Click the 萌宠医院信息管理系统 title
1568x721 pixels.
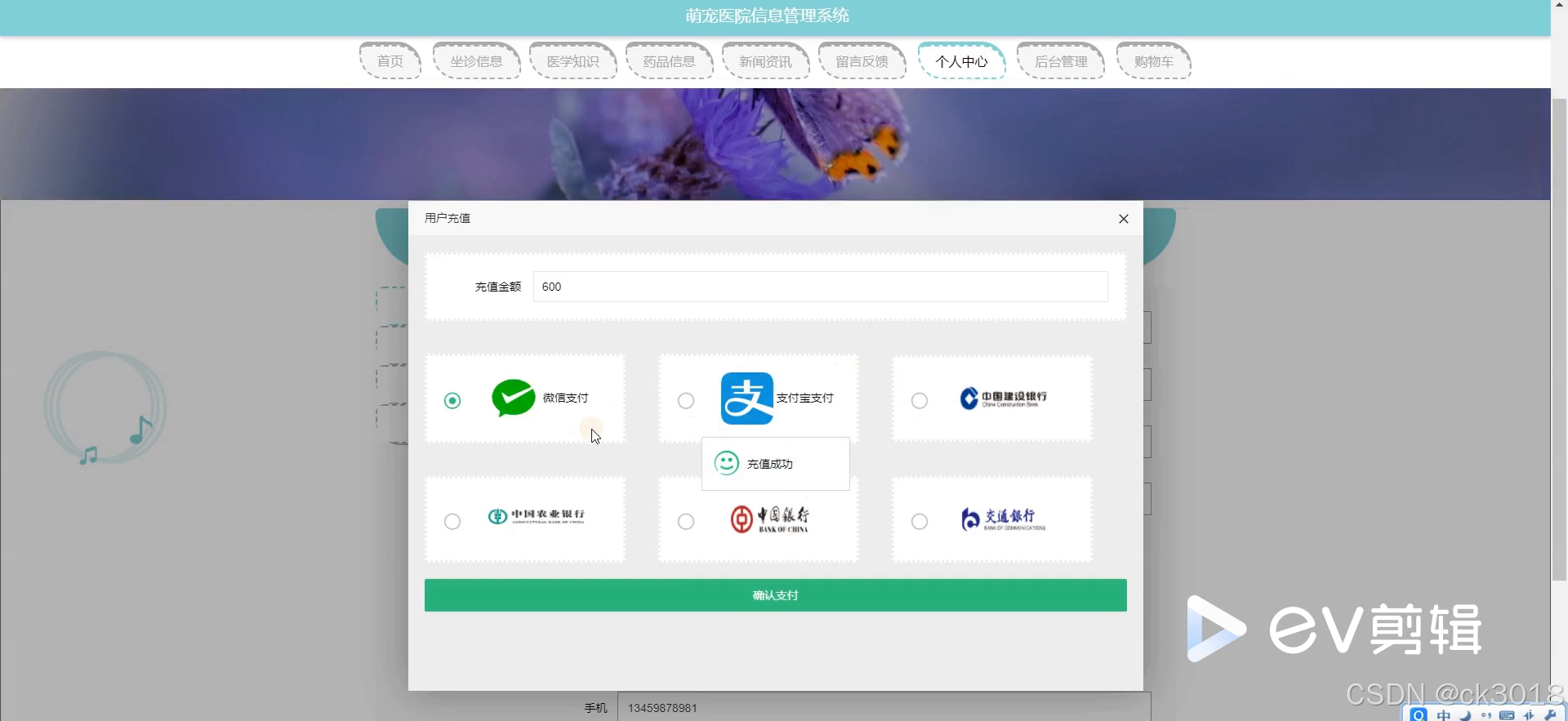pyautogui.click(x=768, y=16)
